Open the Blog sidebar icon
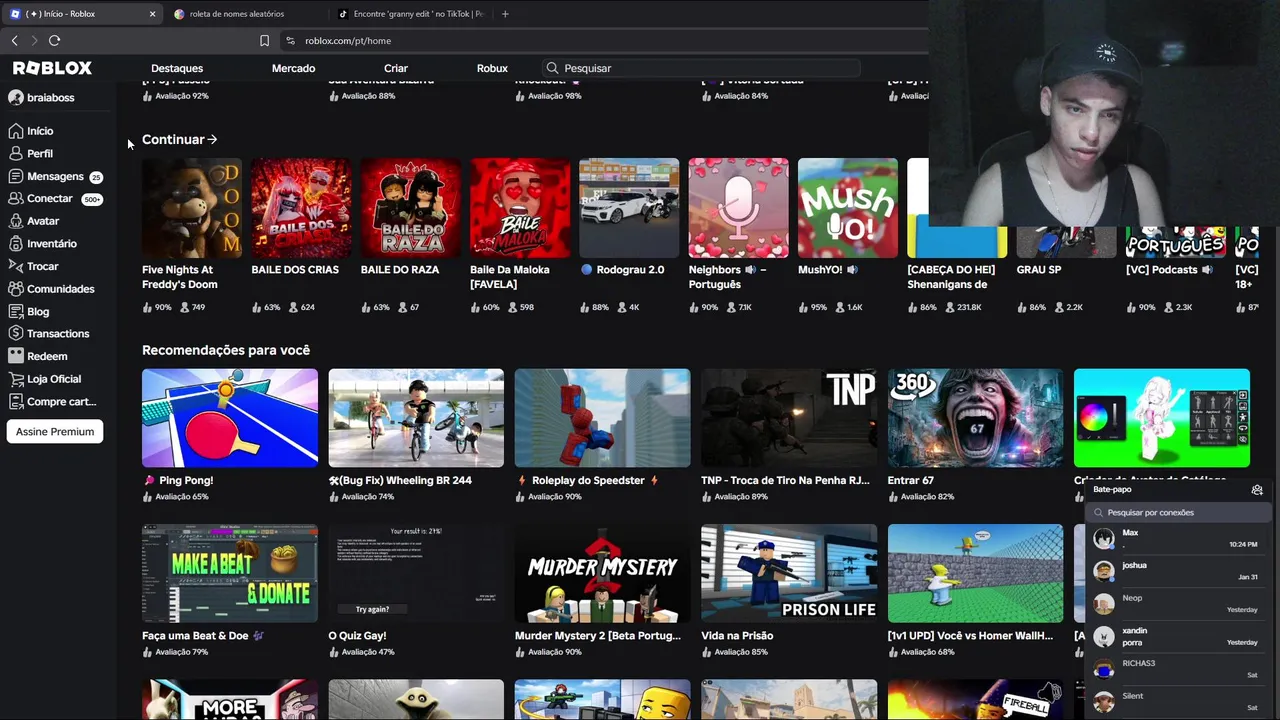The height and width of the screenshot is (720, 1280). pyautogui.click(x=15, y=311)
